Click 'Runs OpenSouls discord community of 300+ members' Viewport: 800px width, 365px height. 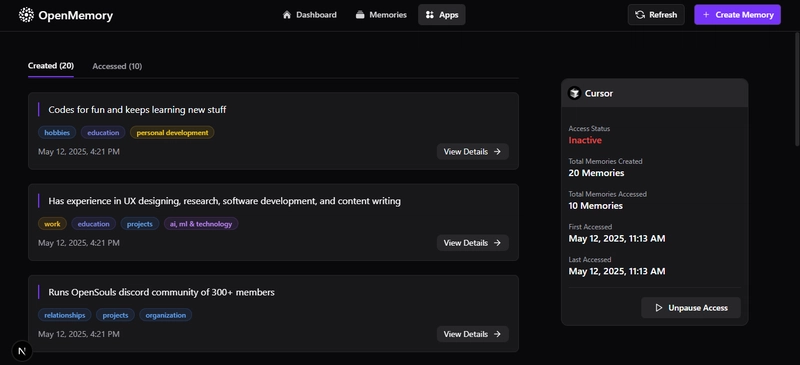pyautogui.click(x=162, y=293)
